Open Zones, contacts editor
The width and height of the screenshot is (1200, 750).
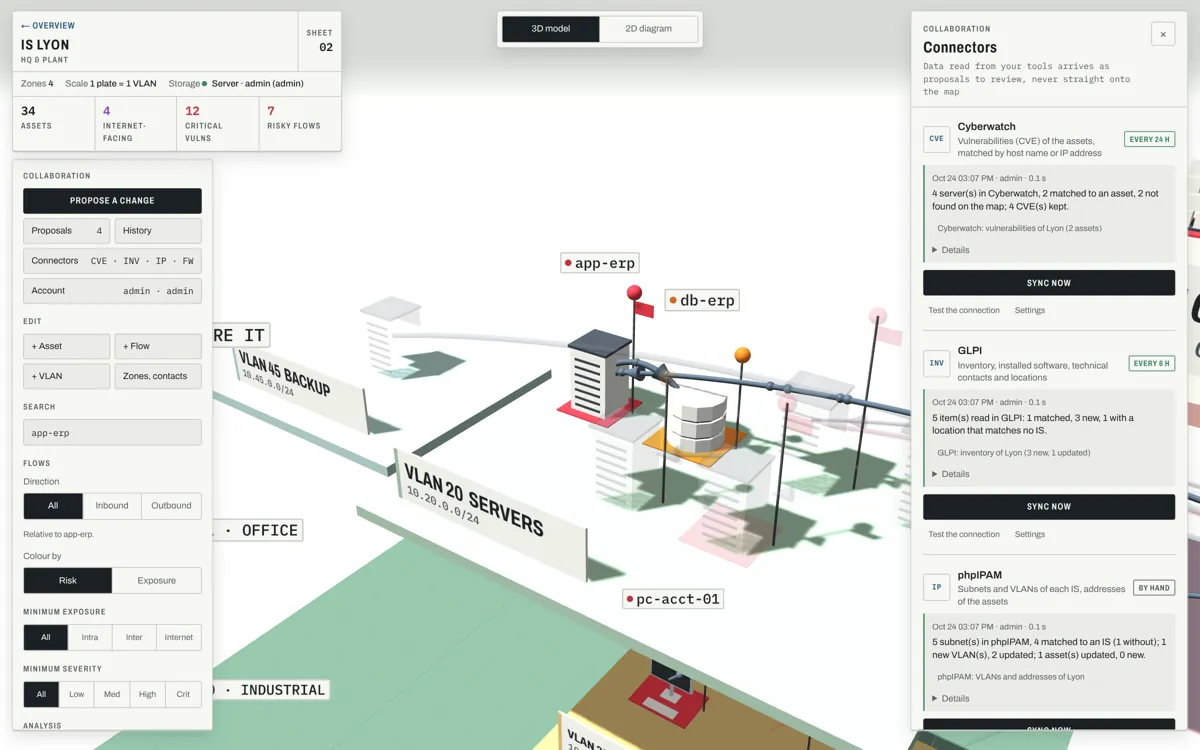click(x=158, y=376)
